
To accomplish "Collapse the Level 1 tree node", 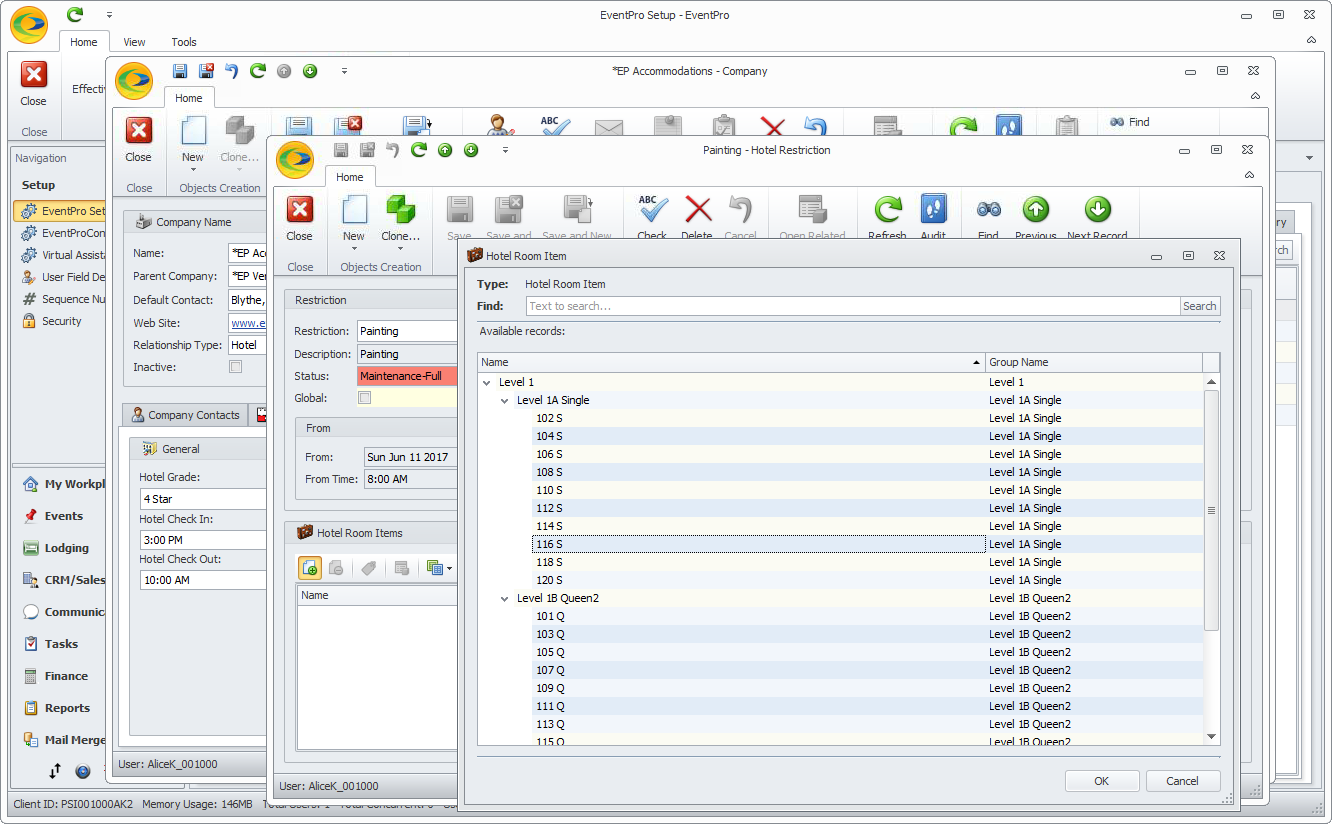I will pos(487,382).
